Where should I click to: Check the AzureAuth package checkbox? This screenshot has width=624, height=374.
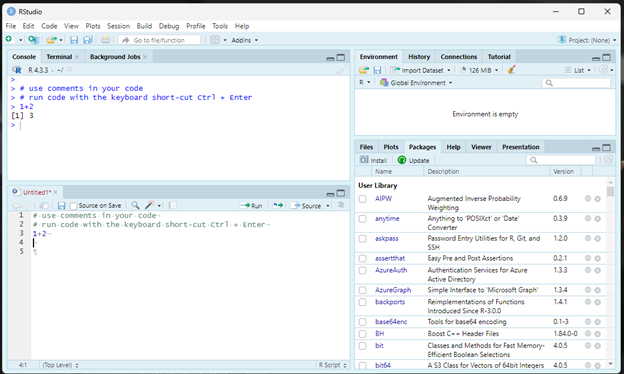pyautogui.click(x=363, y=270)
